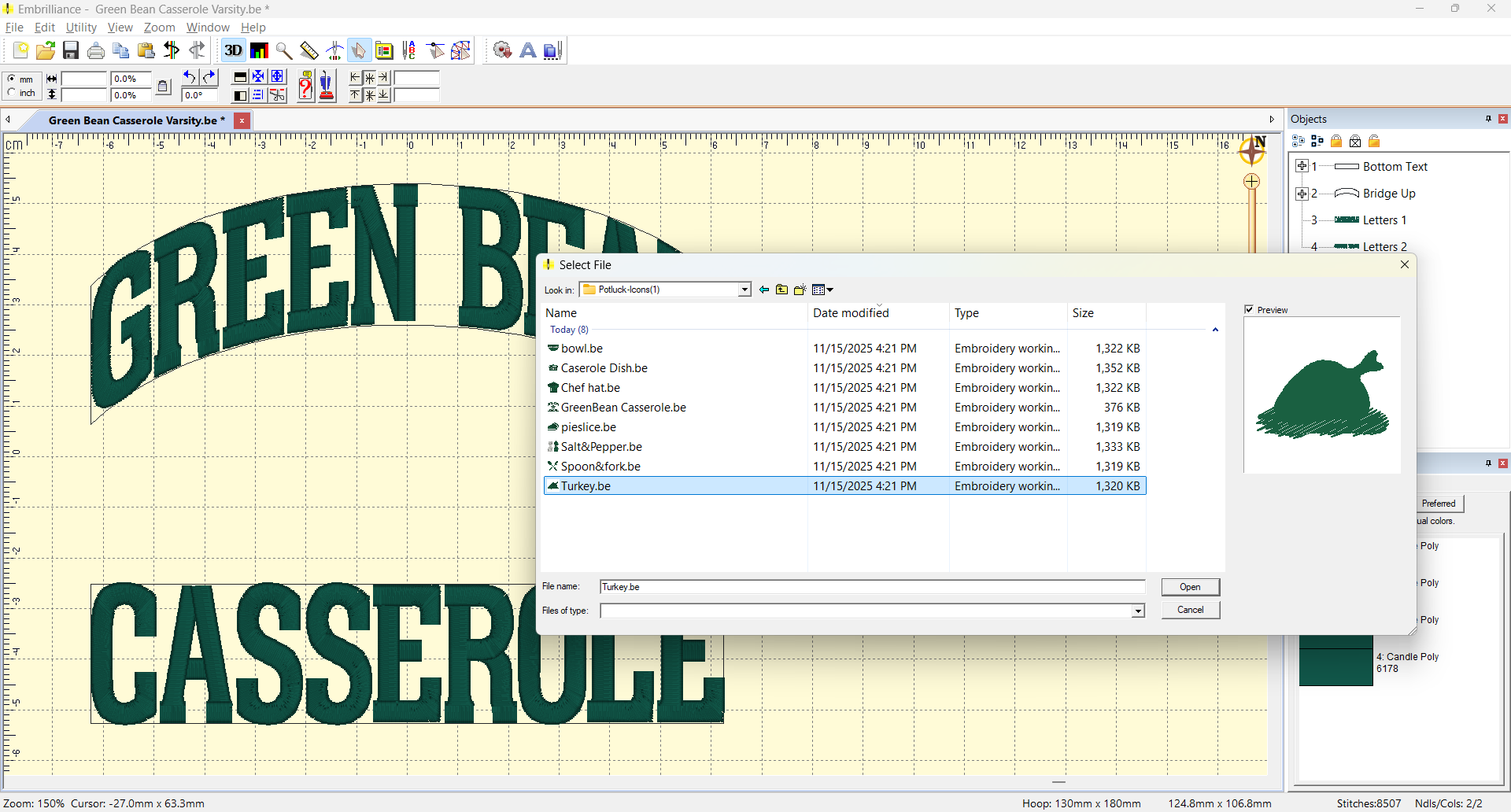Open the Files of type dropdown
The height and width of the screenshot is (812, 1511).
(x=1137, y=611)
